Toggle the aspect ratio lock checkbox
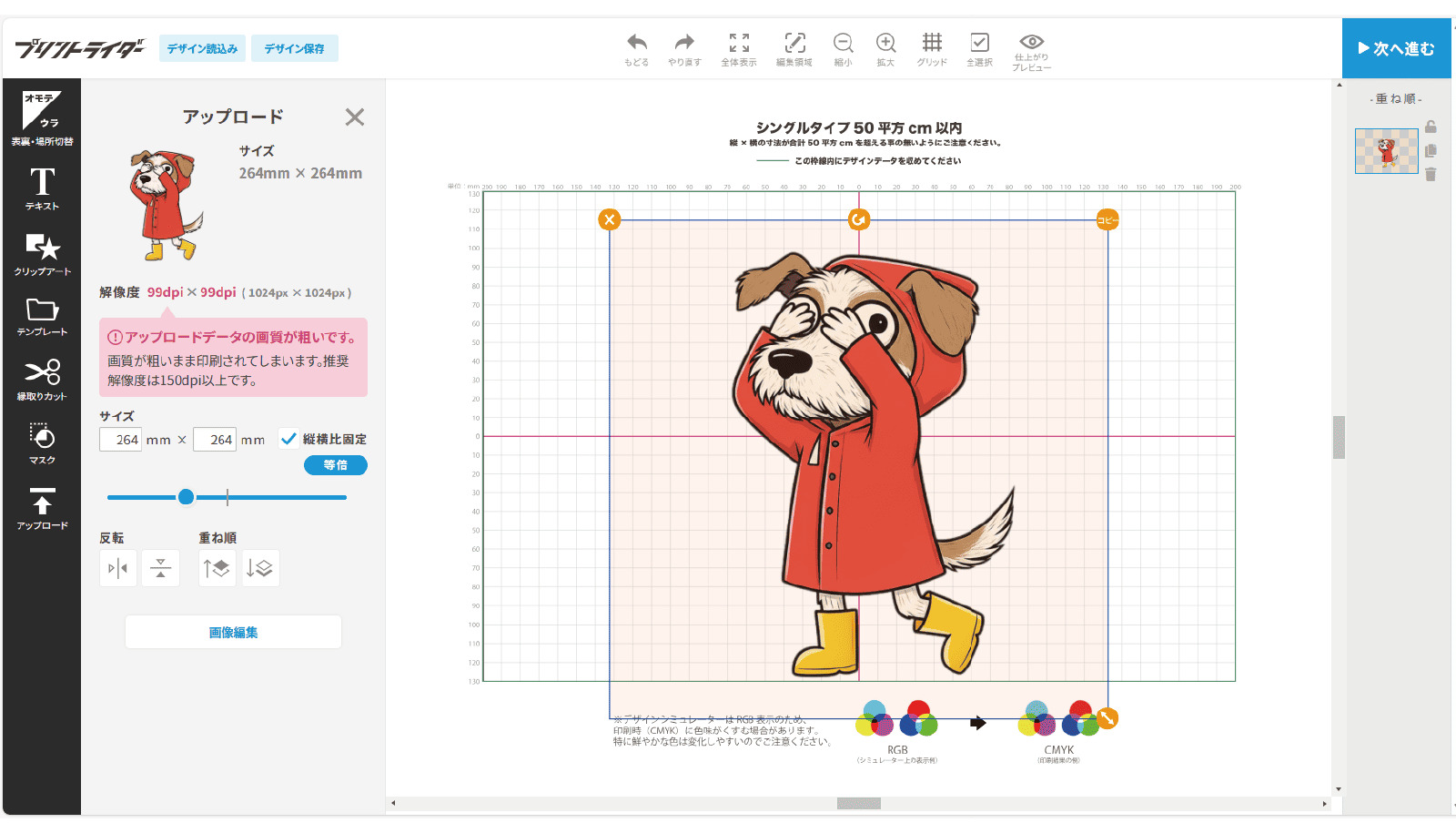Viewport: 1456px width, 833px height. [289, 439]
